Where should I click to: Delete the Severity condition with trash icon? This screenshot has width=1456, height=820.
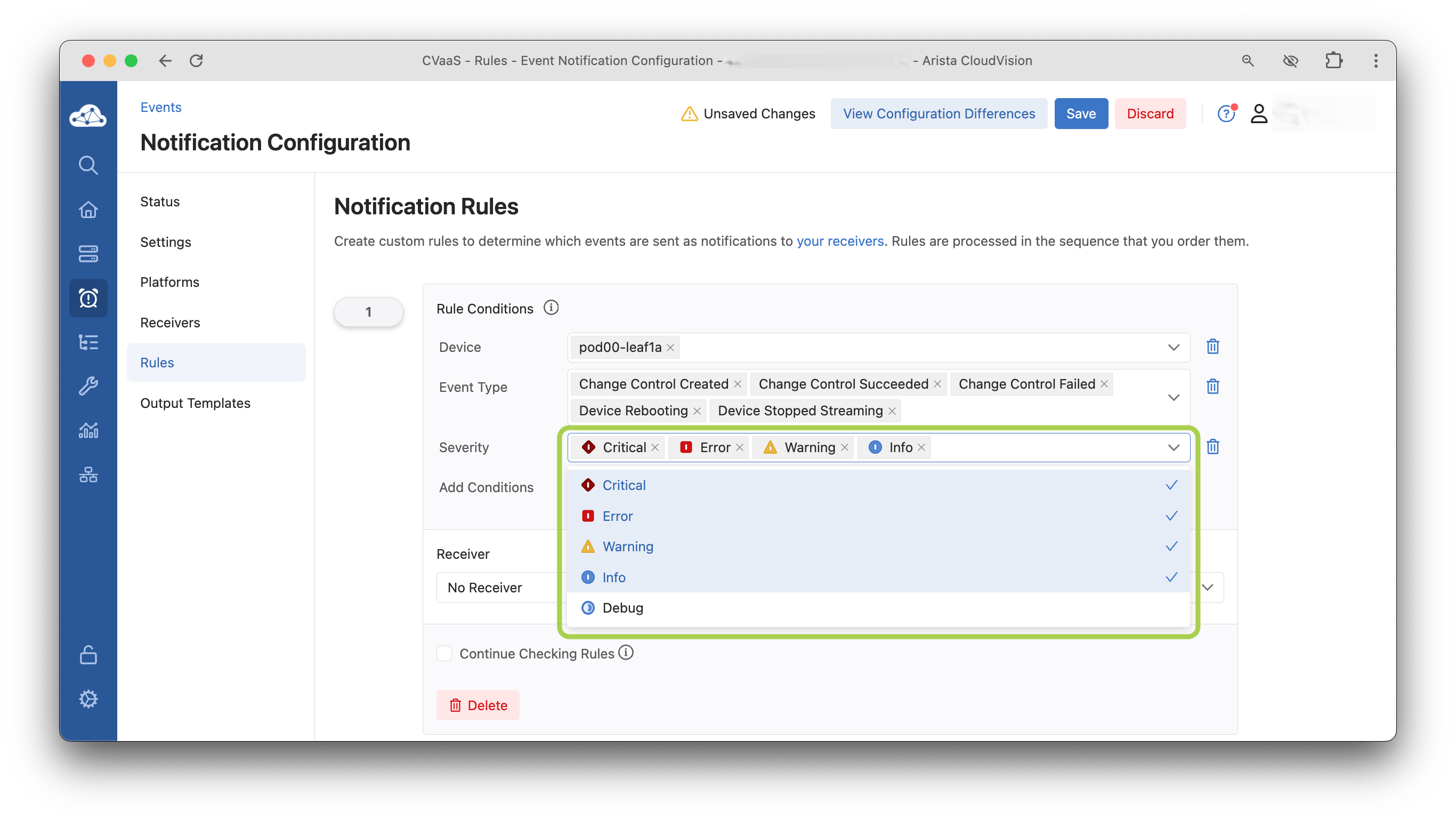pos(1212,447)
